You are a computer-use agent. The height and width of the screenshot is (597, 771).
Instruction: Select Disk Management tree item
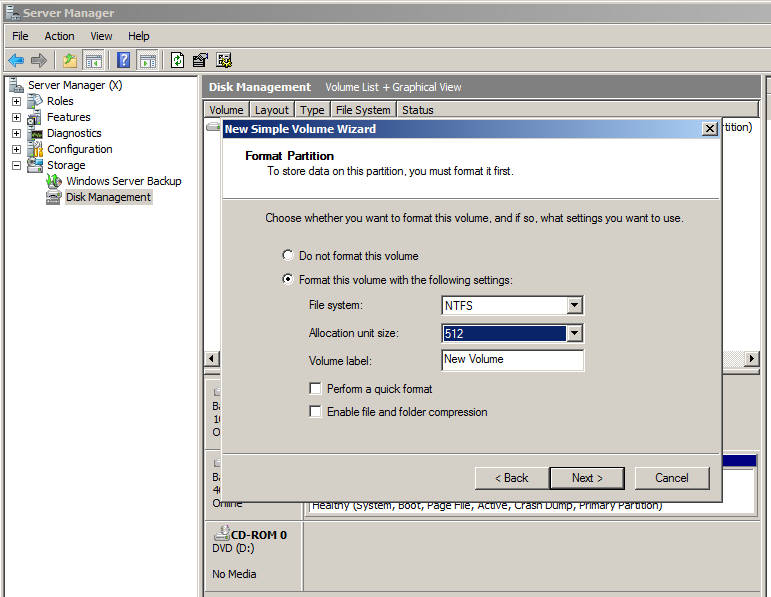tap(109, 197)
